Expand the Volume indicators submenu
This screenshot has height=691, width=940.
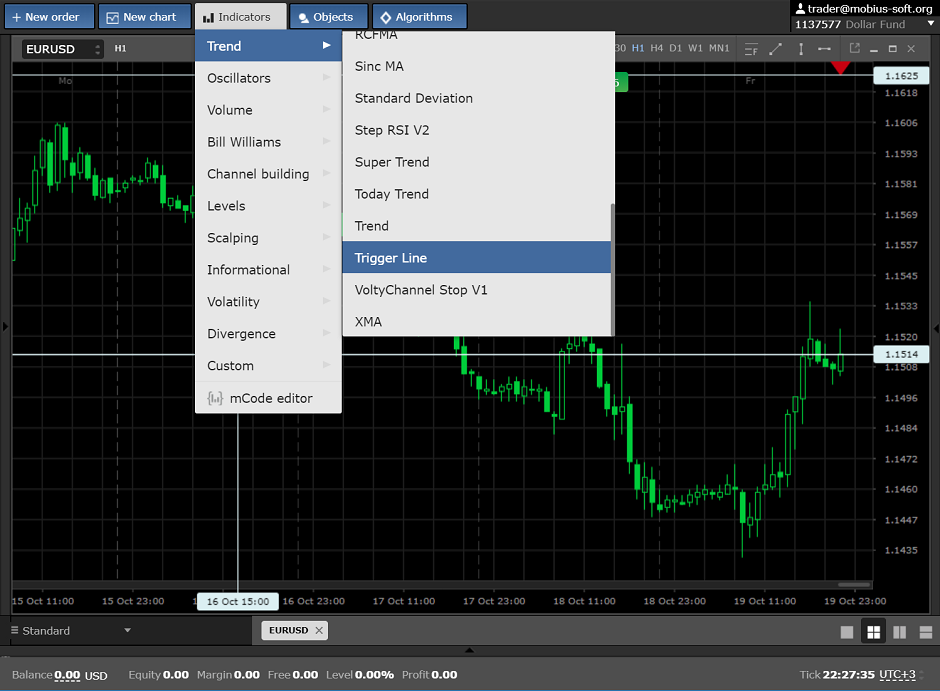(x=269, y=110)
